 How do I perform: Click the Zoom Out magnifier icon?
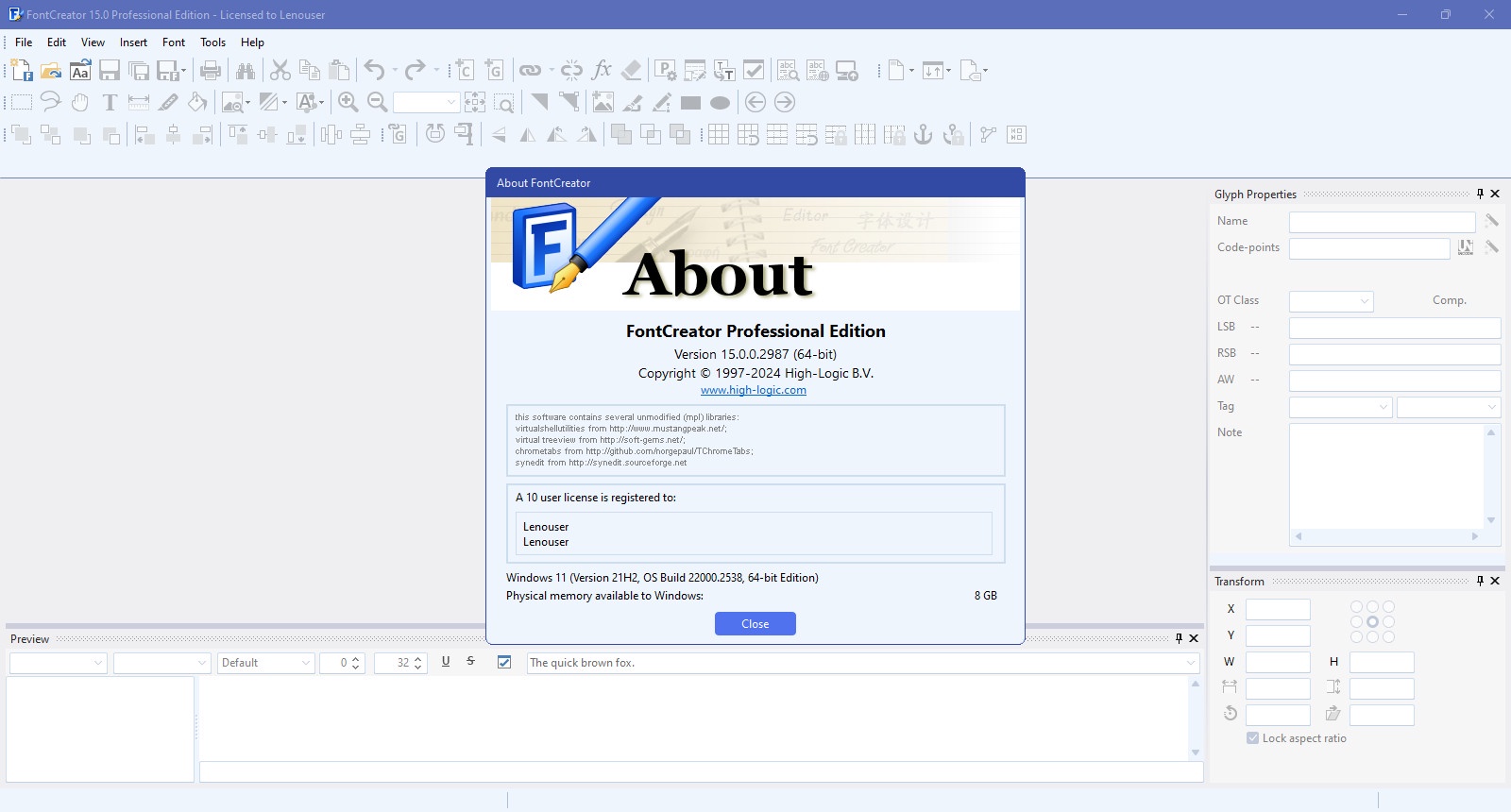(x=378, y=102)
